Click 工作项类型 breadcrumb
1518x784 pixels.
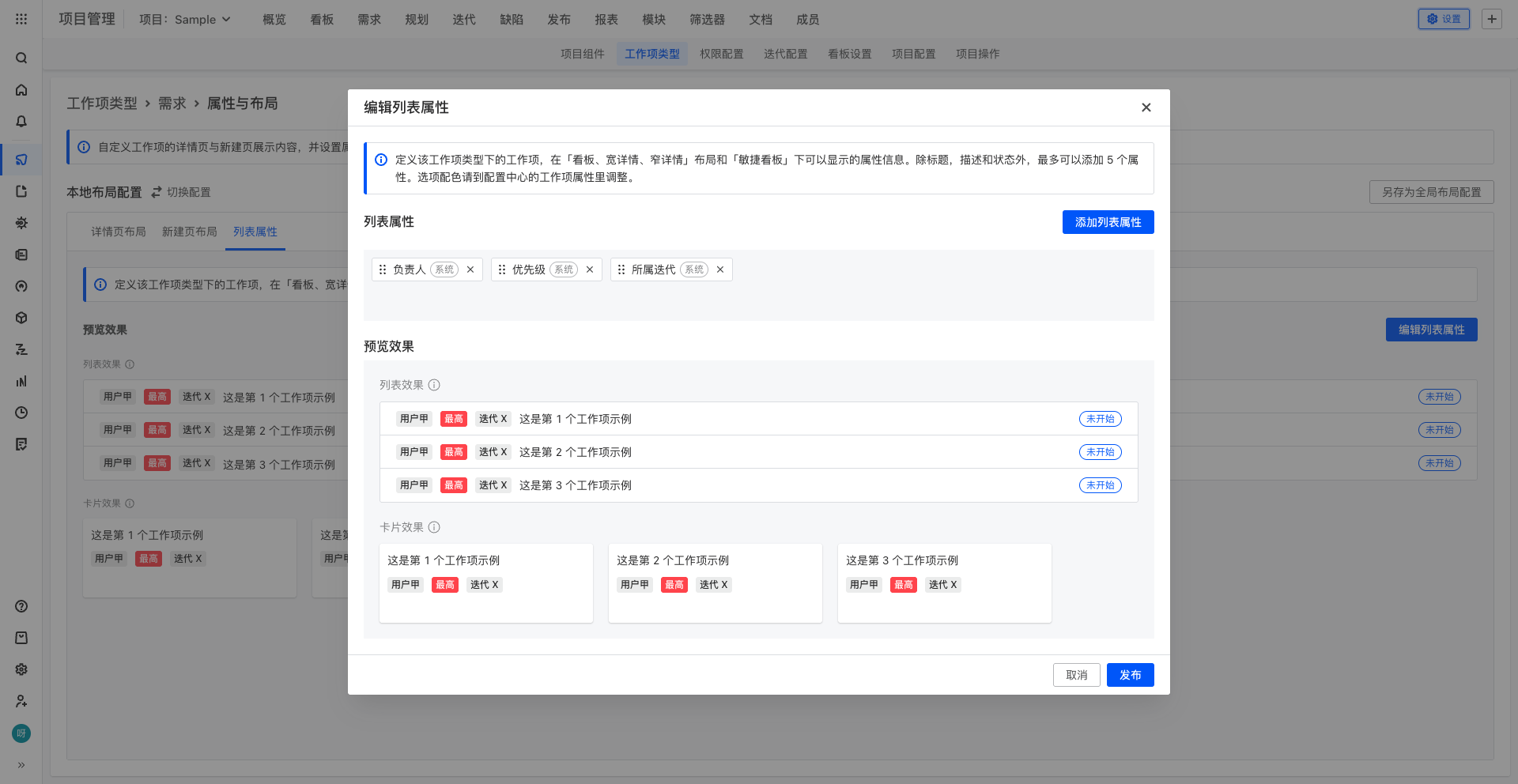(x=102, y=104)
